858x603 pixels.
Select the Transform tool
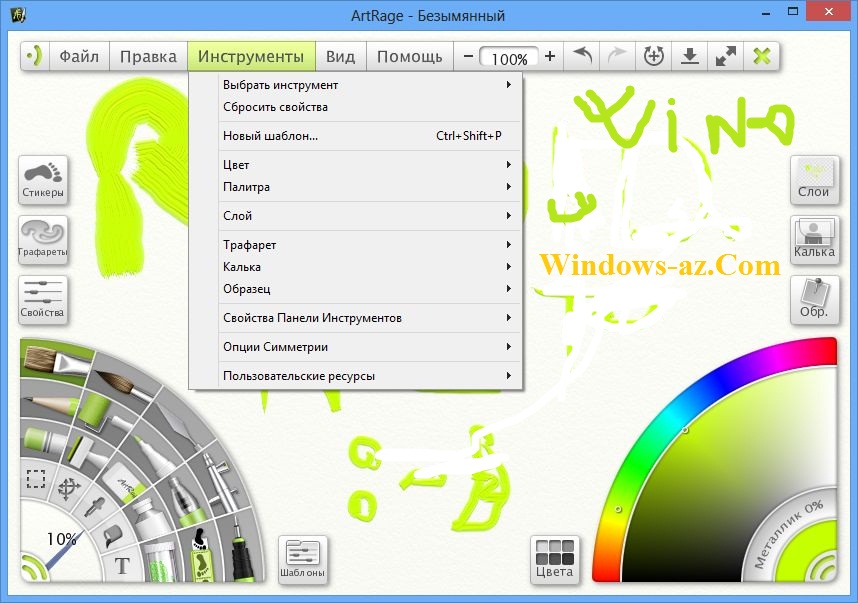(68, 489)
